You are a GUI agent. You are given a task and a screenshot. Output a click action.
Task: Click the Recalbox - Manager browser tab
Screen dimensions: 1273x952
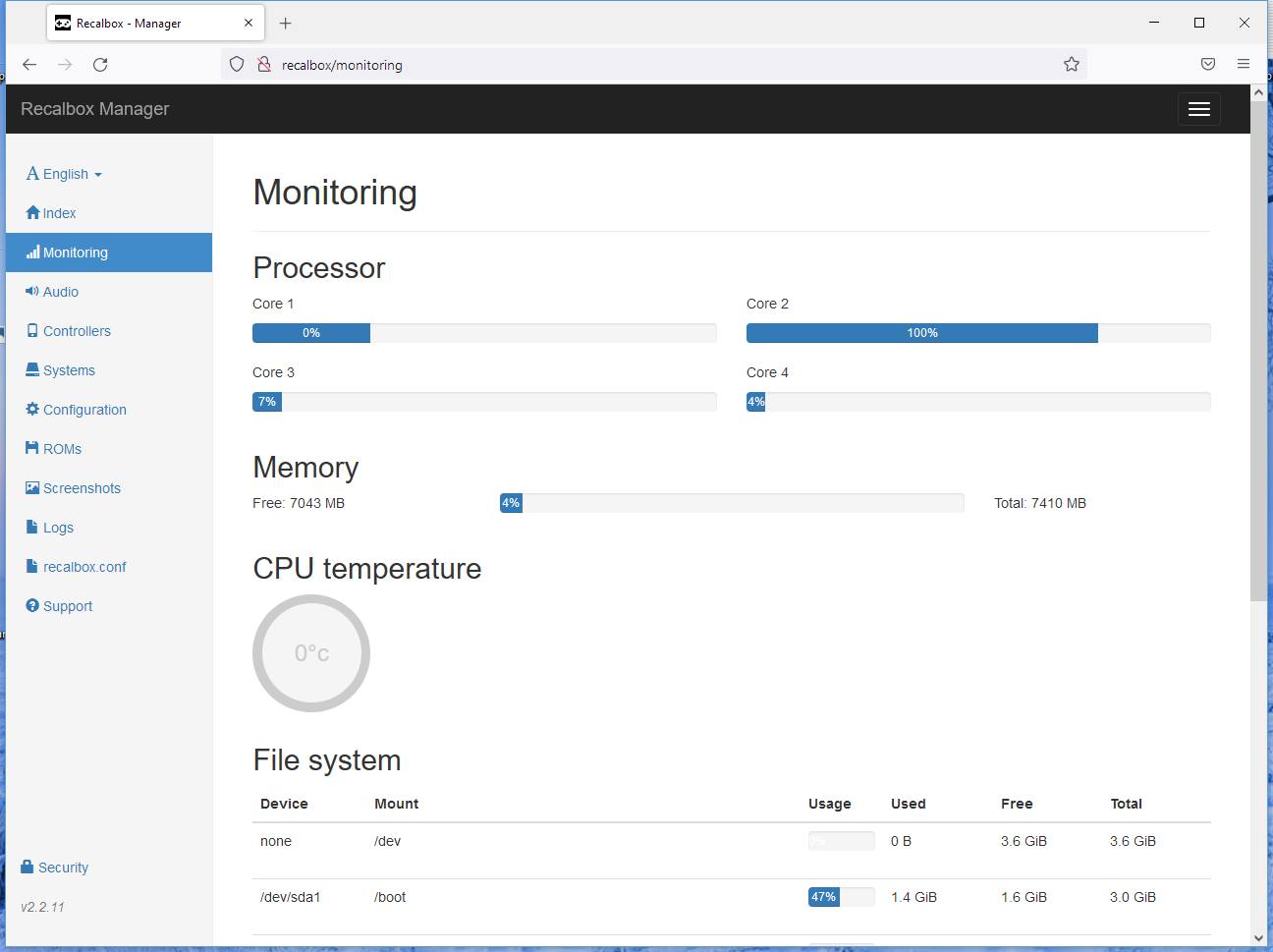153,23
